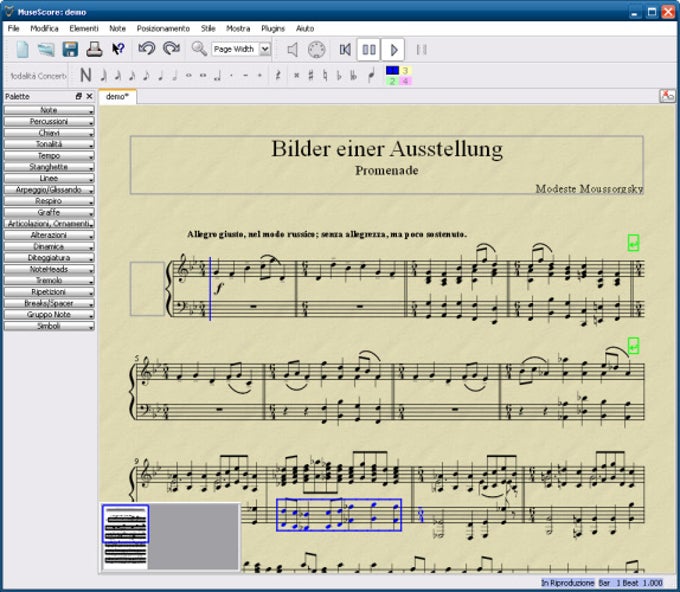Select the half note duration

tap(175, 75)
